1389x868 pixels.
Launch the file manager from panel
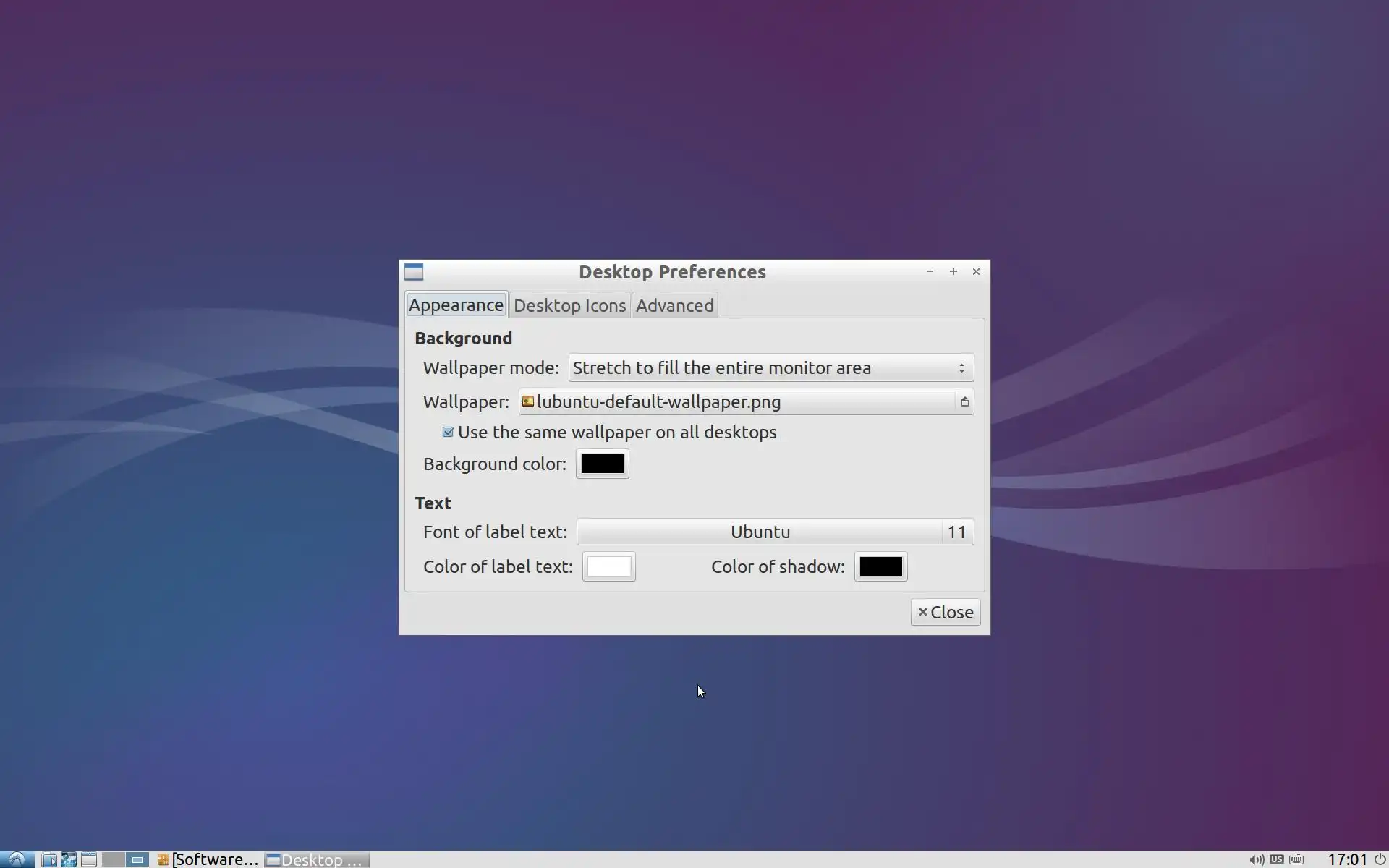click(48, 859)
